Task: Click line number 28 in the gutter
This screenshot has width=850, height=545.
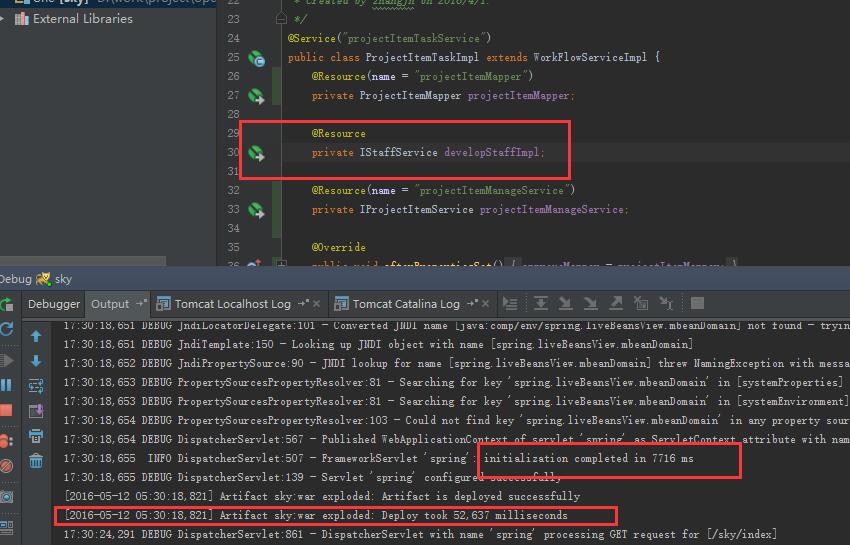Action: 233,114
